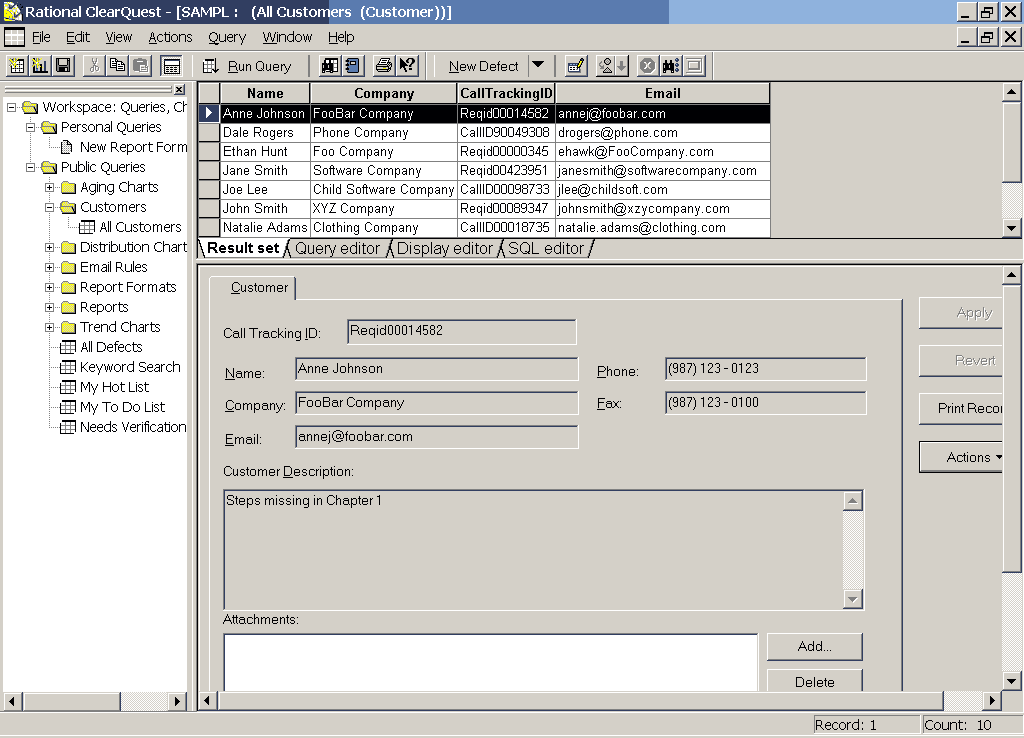The image size is (1024, 738).
Task: Click the New Chart toolbar icon
Action: point(40,65)
